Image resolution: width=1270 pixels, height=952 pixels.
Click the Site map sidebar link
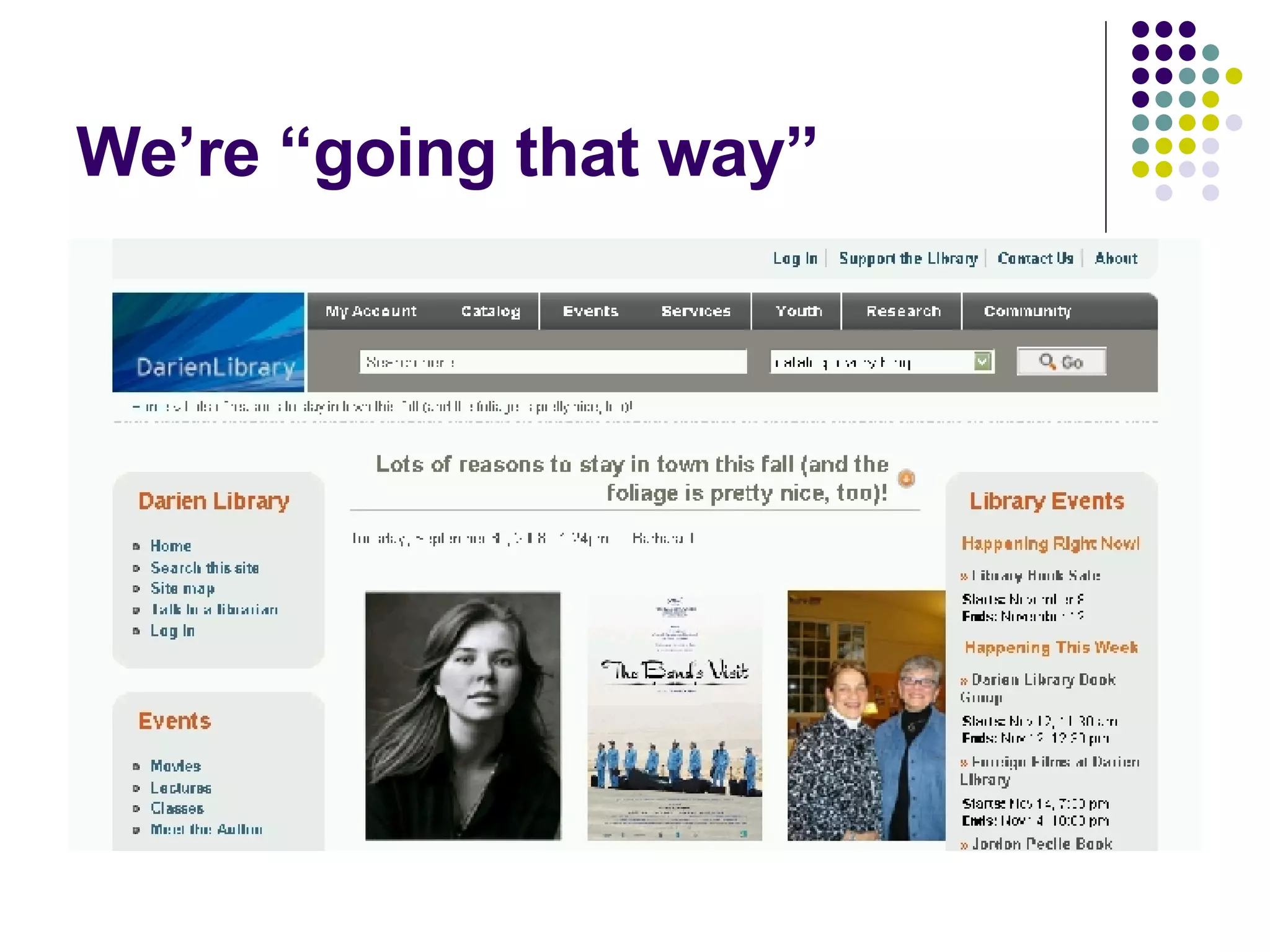(182, 588)
